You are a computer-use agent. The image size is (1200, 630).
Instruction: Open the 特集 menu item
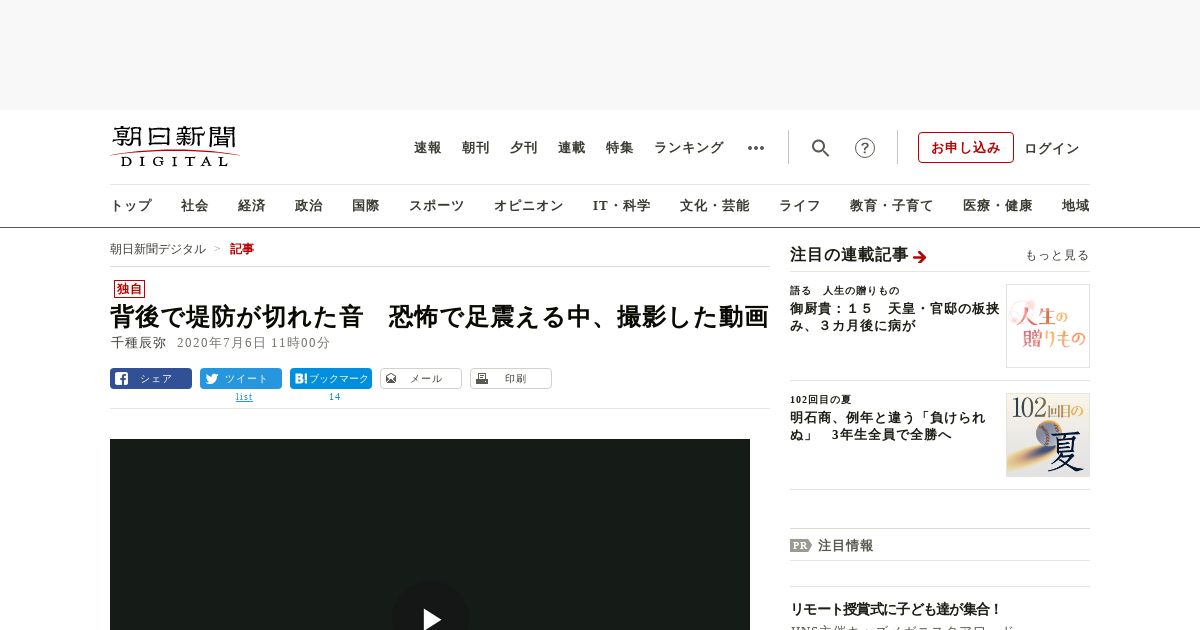(x=620, y=148)
